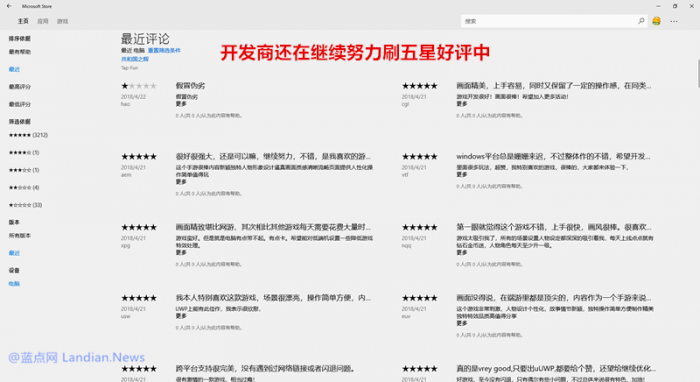Click reviewer name cgl
Viewport: 700px width, 382px height.
coord(405,104)
